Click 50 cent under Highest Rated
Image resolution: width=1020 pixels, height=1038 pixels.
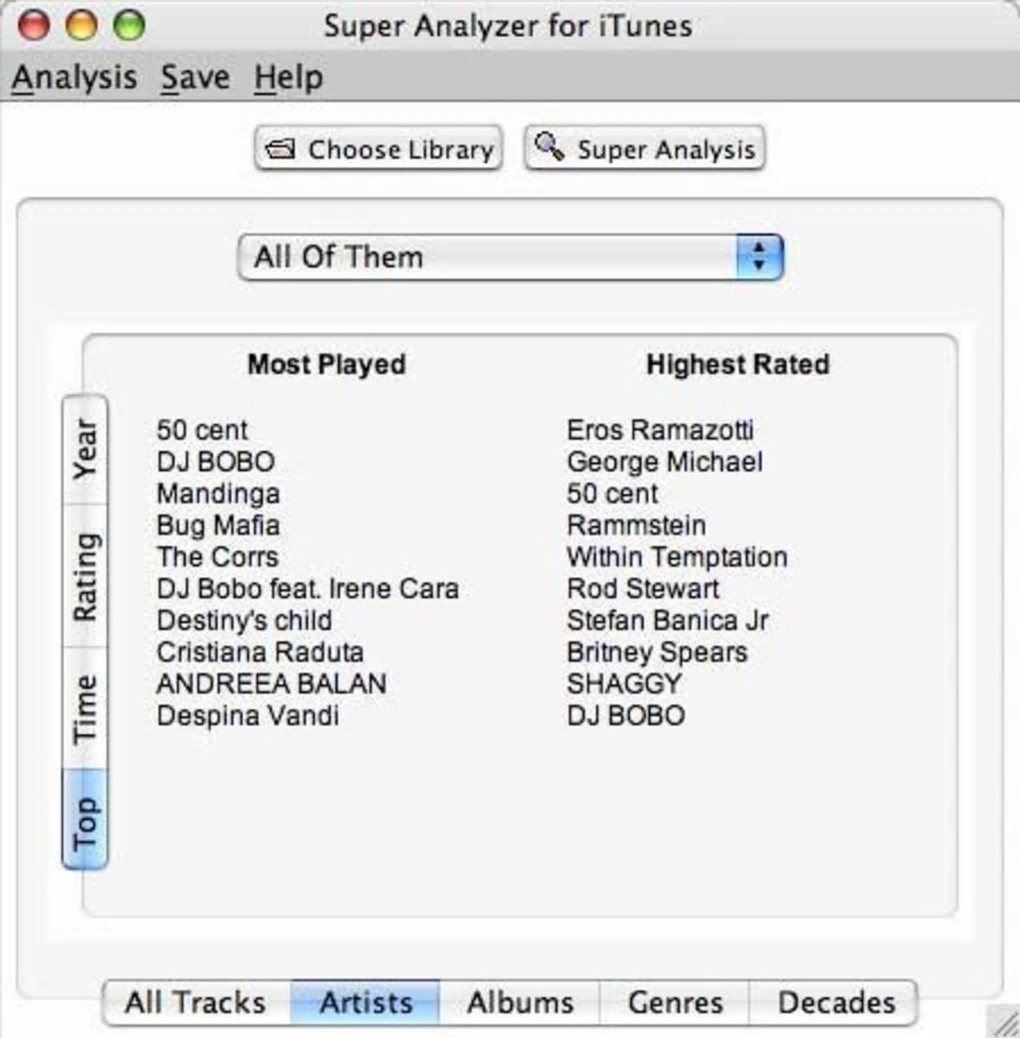click(x=612, y=494)
